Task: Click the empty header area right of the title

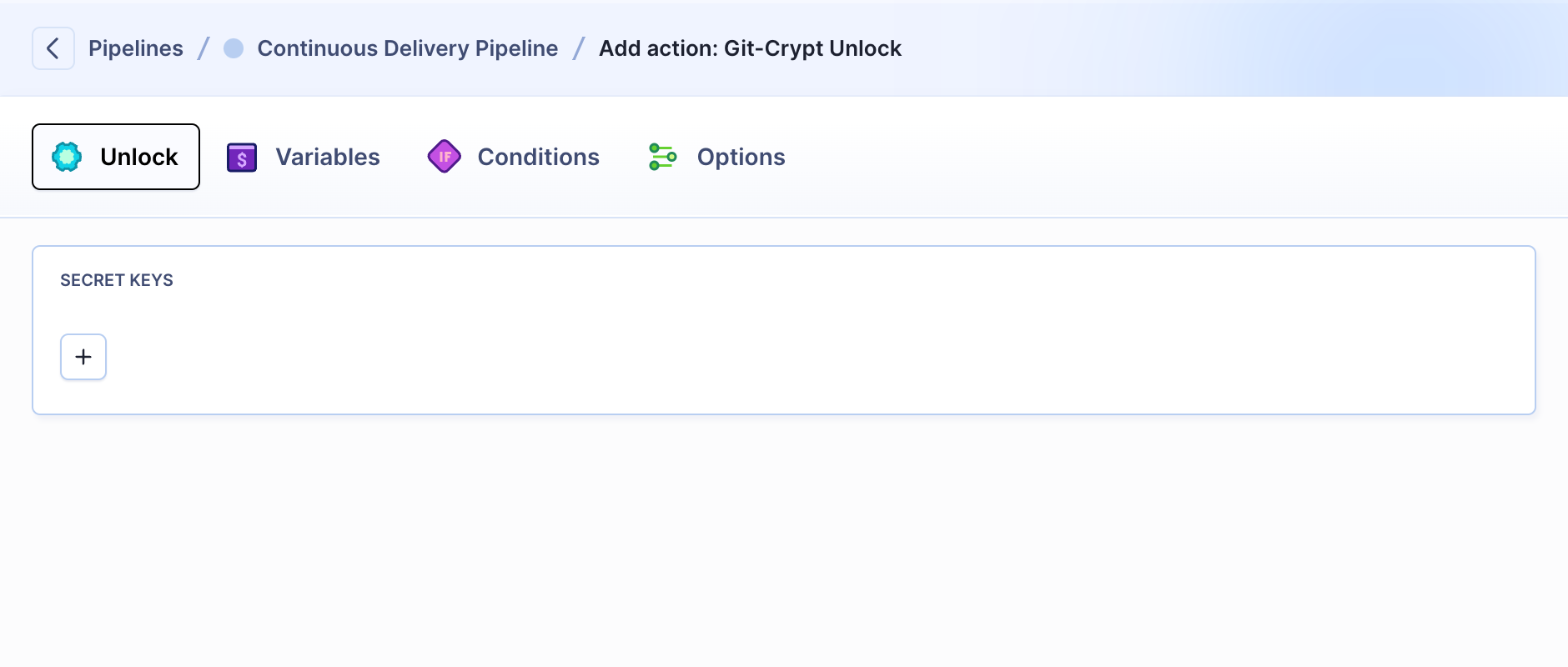Action: (1234, 48)
